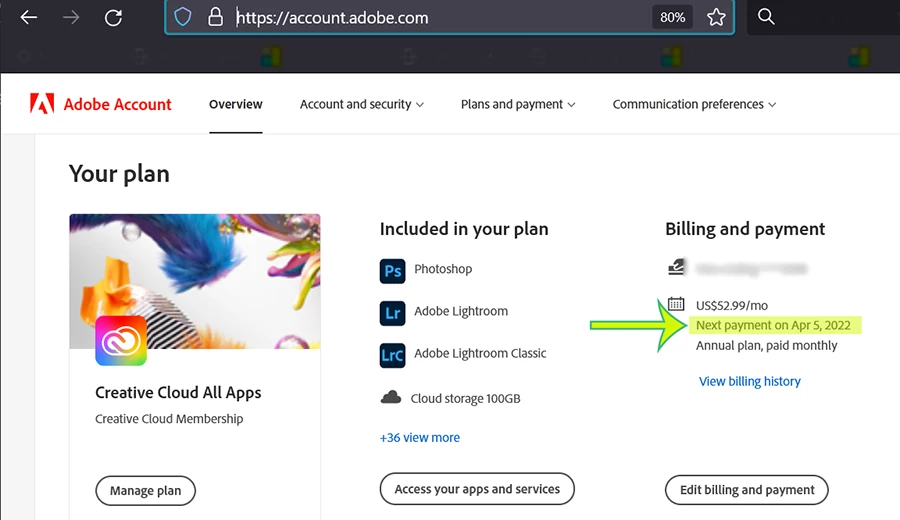Image resolution: width=900 pixels, height=520 pixels.
Task: Reset the 80% zoom level indicator
Action: click(x=672, y=17)
